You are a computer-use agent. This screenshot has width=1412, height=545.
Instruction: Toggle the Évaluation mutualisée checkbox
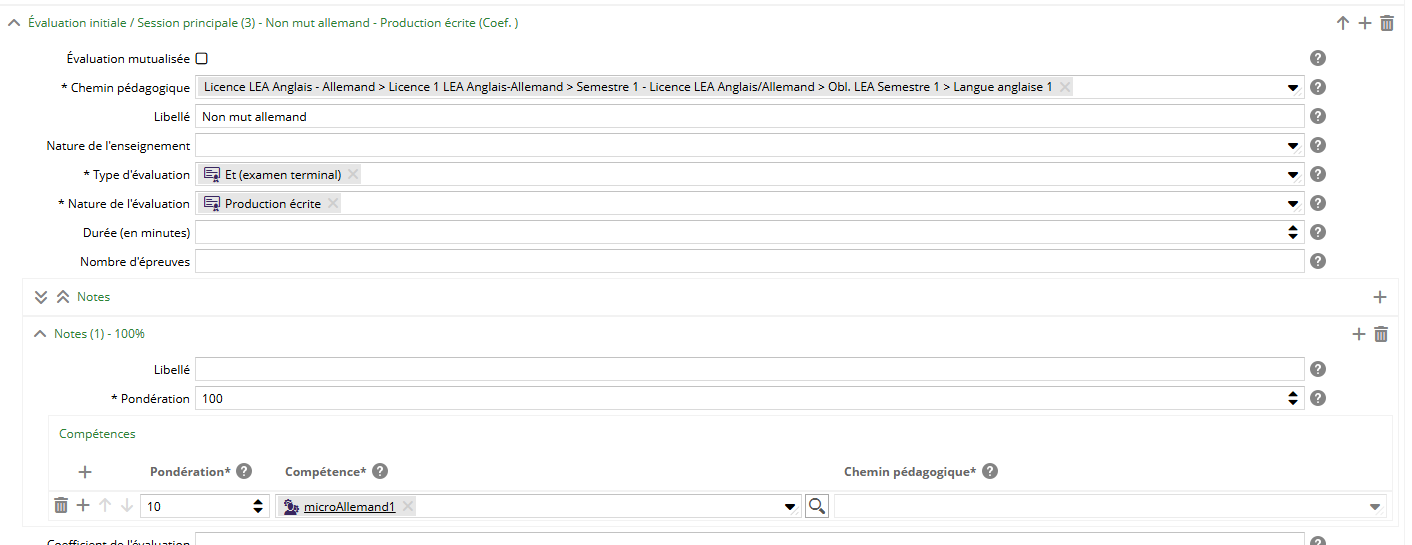202,59
